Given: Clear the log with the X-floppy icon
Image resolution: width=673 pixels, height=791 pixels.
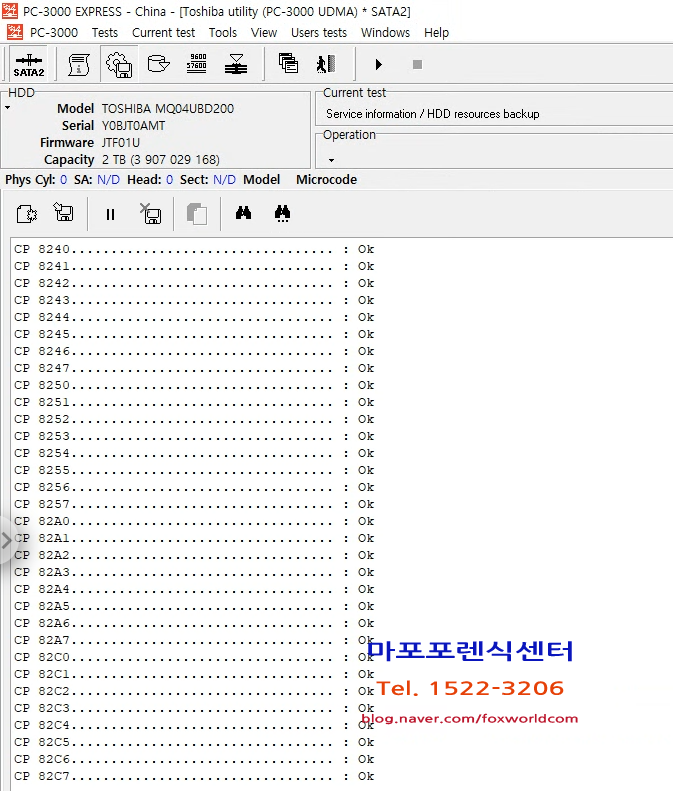Looking at the screenshot, I should (x=150, y=213).
